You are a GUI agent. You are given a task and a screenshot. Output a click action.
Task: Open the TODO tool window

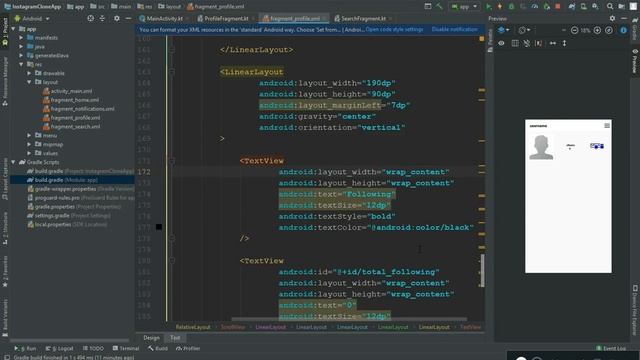[x=93, y=348]
